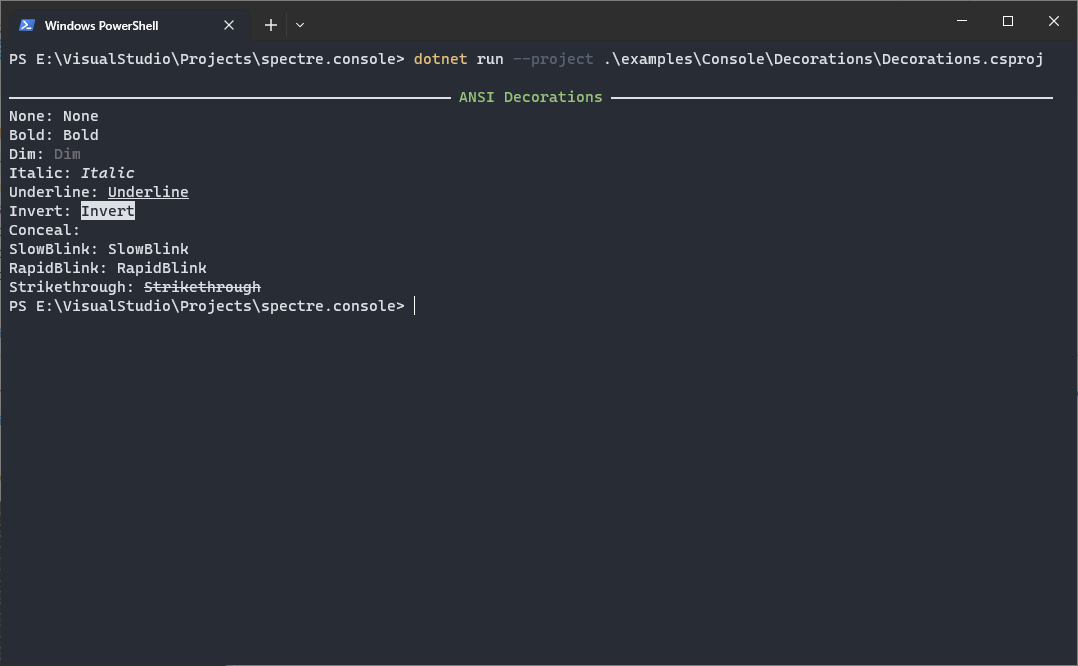Click the PowerShell icon in the tab
This screenshot has width=1078, height=666.
[27, 25]
